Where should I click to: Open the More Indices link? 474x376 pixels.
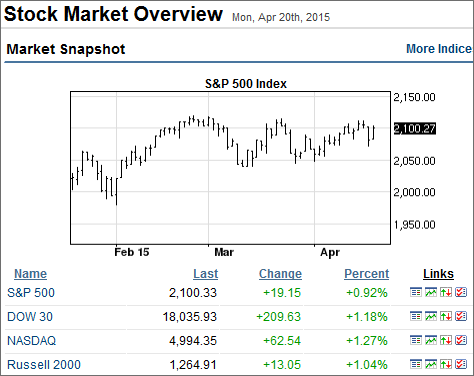tap(439, 49)
